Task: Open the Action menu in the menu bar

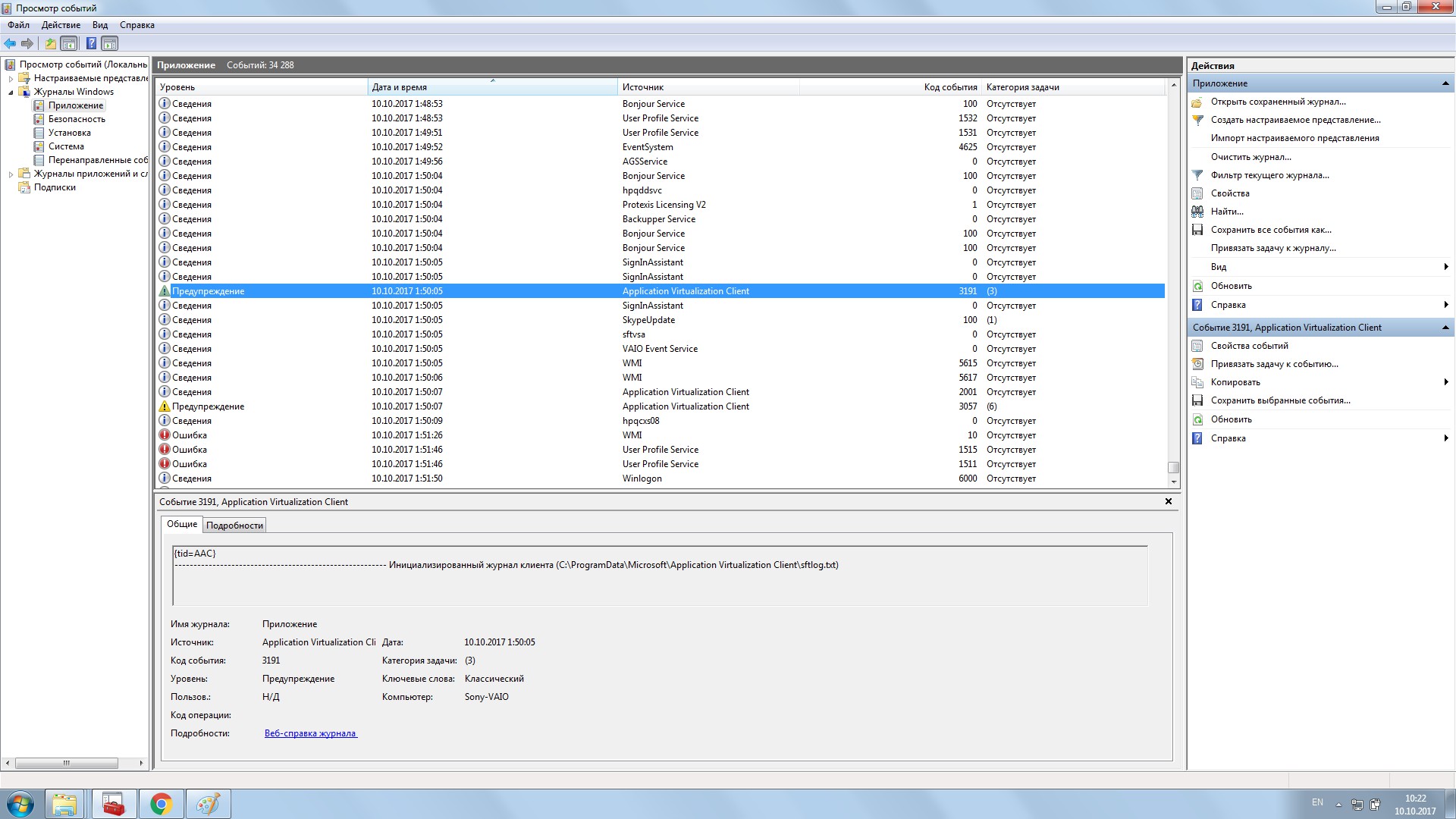Action: pos(61,25)
